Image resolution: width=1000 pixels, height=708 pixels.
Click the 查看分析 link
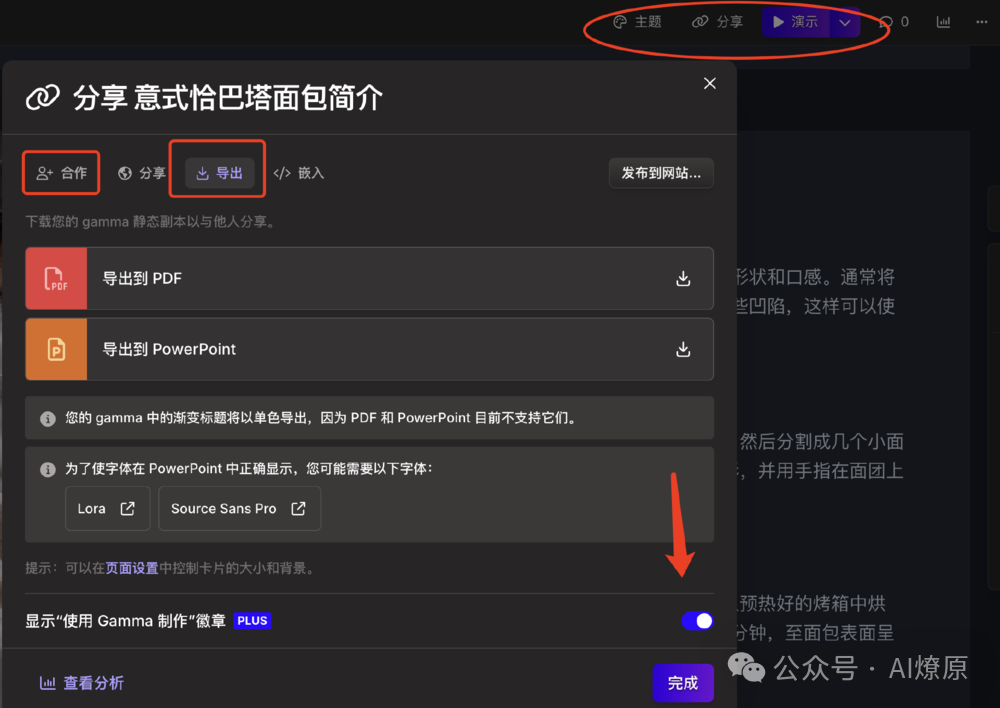point(81,683)
